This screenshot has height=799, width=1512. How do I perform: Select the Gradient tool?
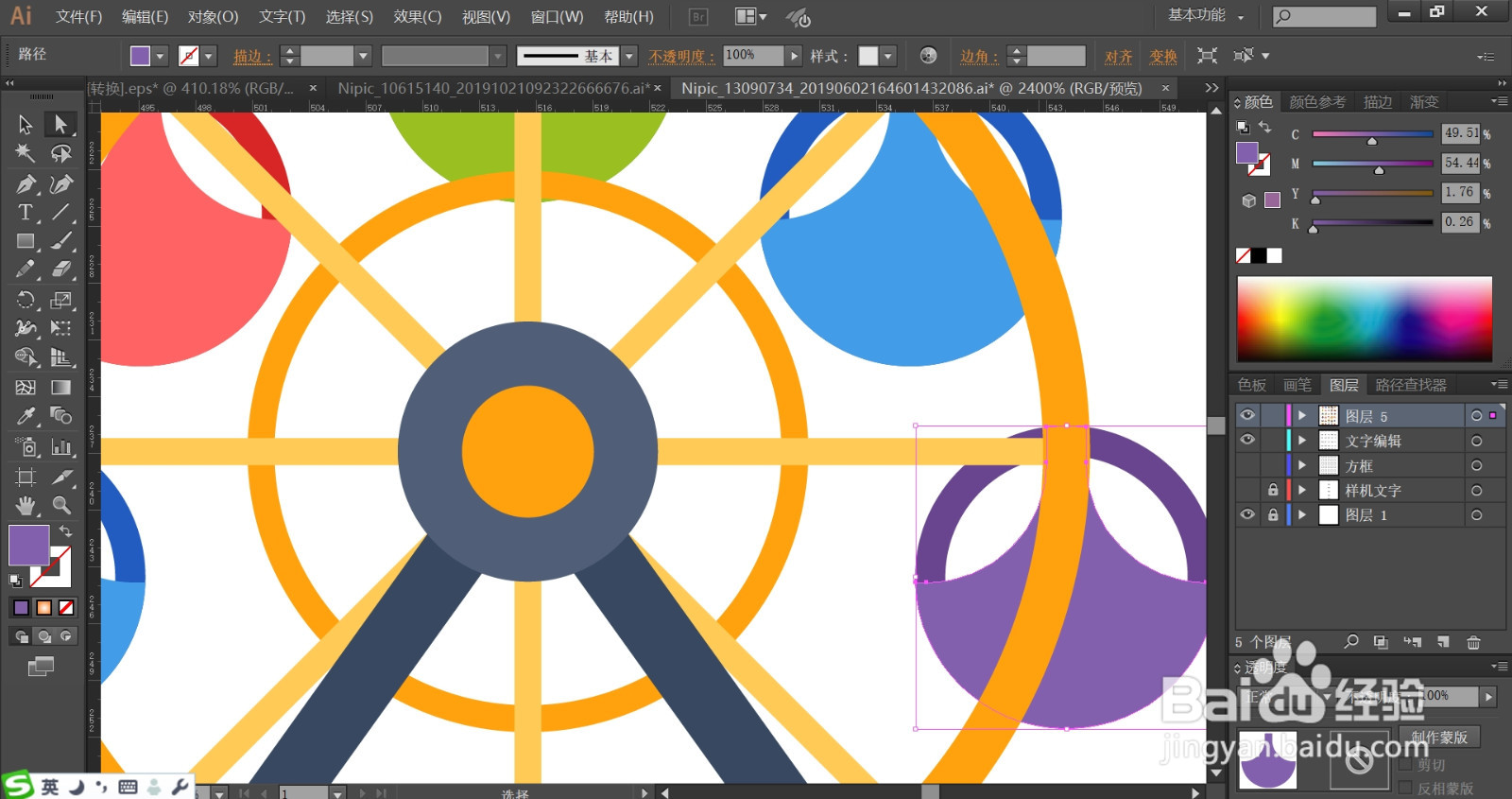tap(61, 388)
